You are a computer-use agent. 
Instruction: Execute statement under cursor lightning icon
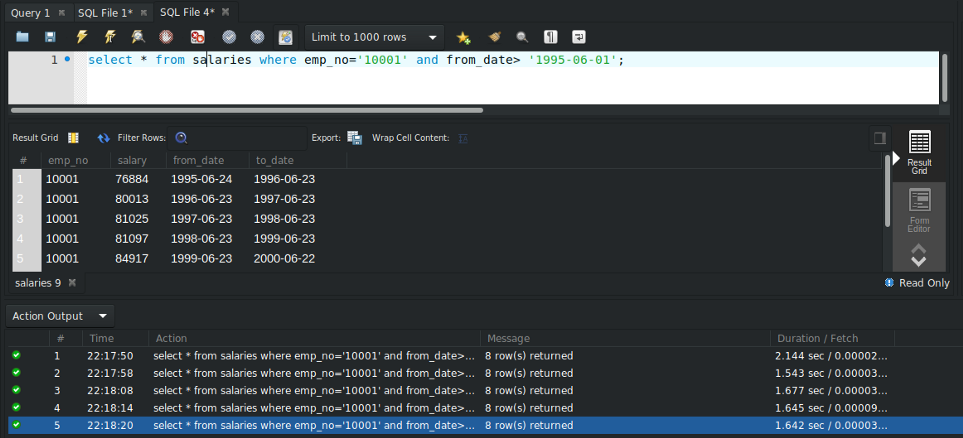tap(110, 37)
